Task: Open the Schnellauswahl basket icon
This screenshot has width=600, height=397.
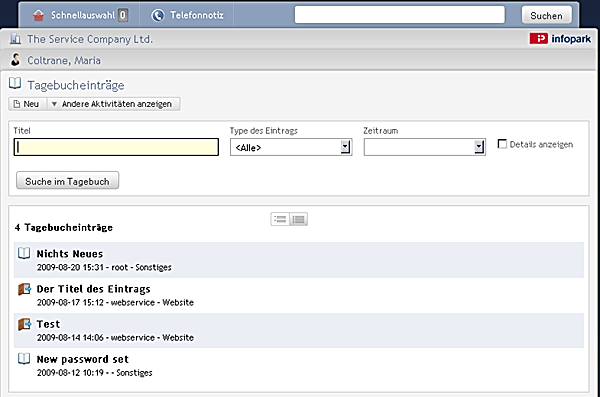Action: tap(38, 15)
